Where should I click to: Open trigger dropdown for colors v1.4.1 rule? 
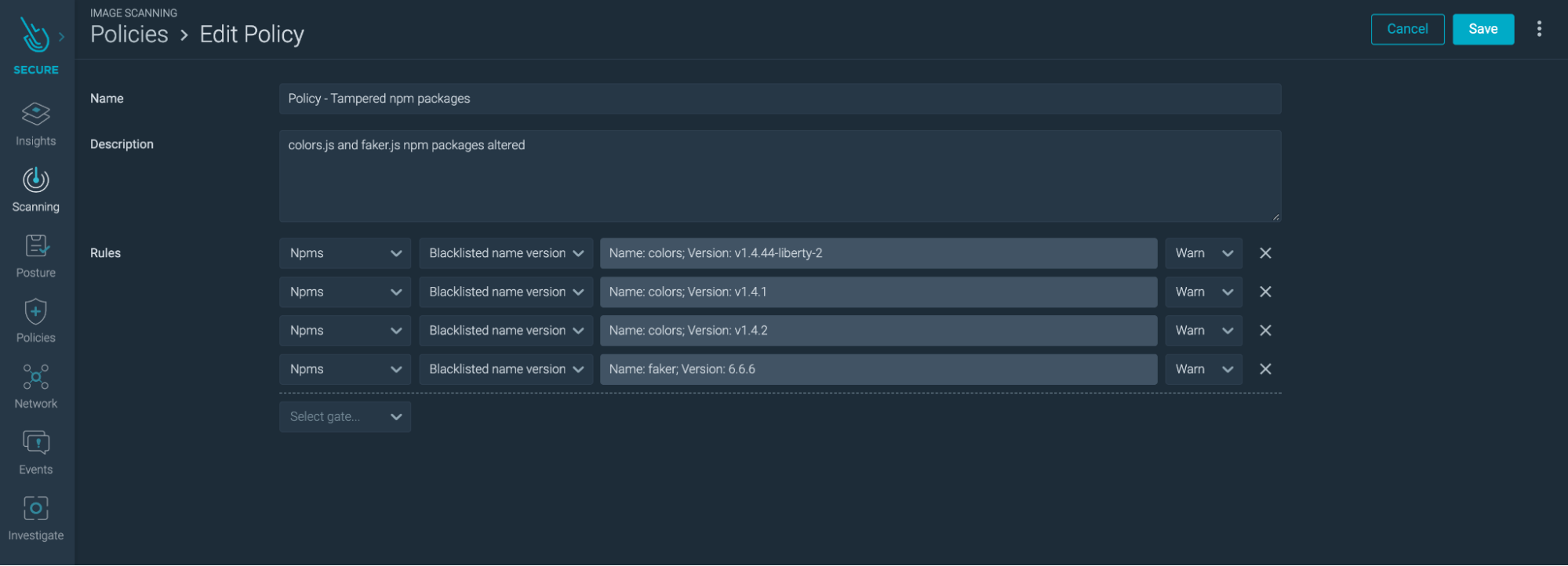tap(506, 292)
